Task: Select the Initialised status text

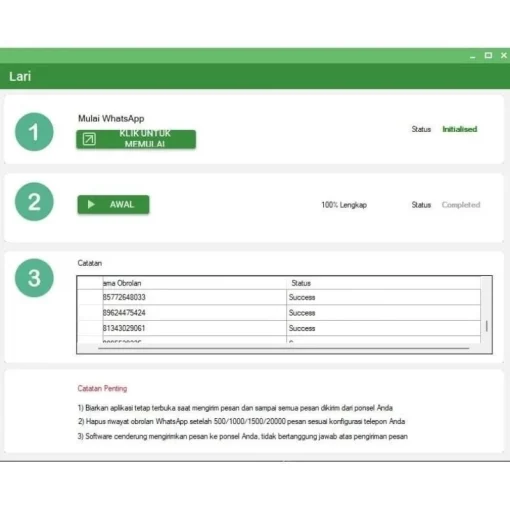Action: pyautogui.click(x=460, y=129)
